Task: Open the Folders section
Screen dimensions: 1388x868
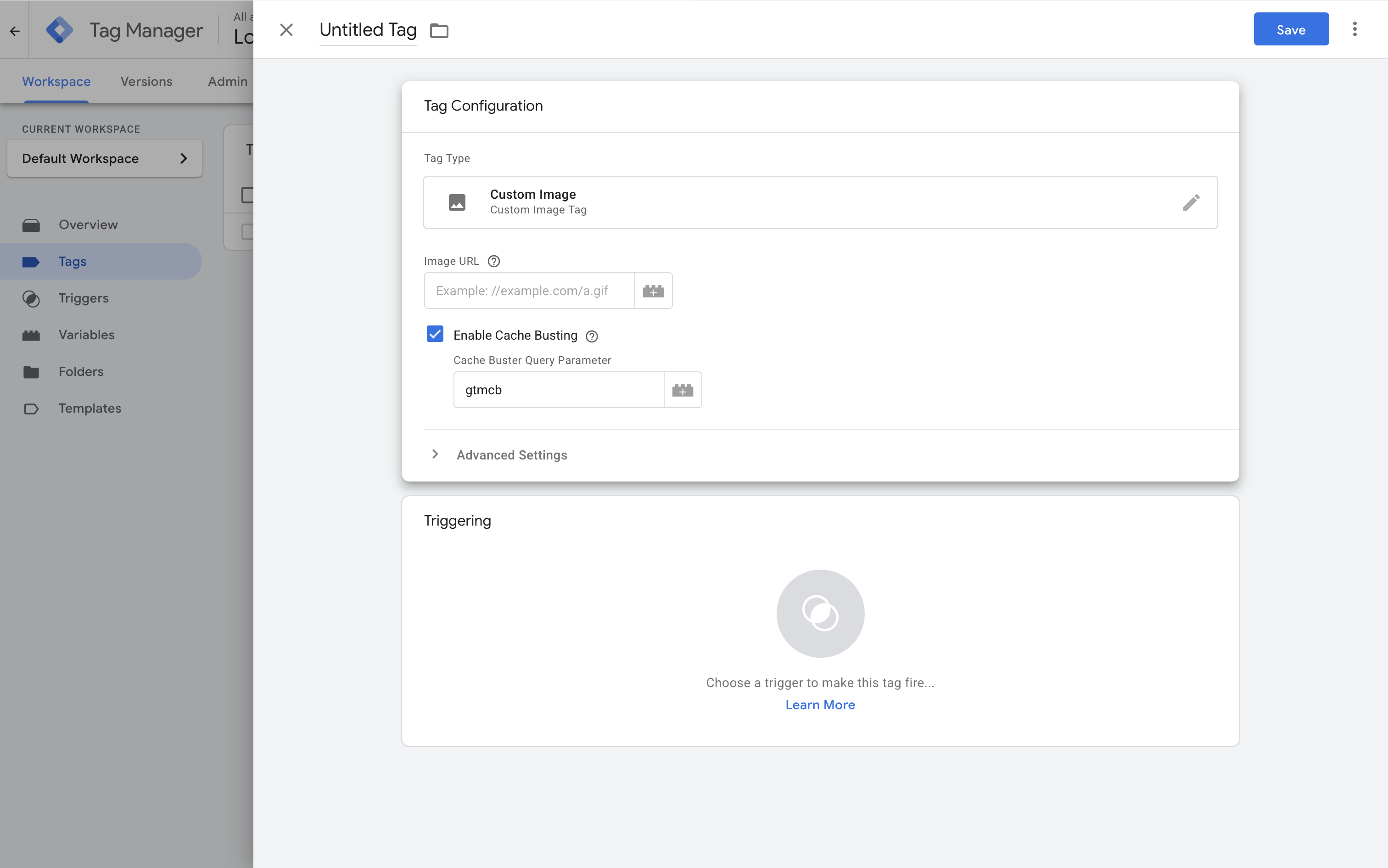Action: click(x=81, y=371)
